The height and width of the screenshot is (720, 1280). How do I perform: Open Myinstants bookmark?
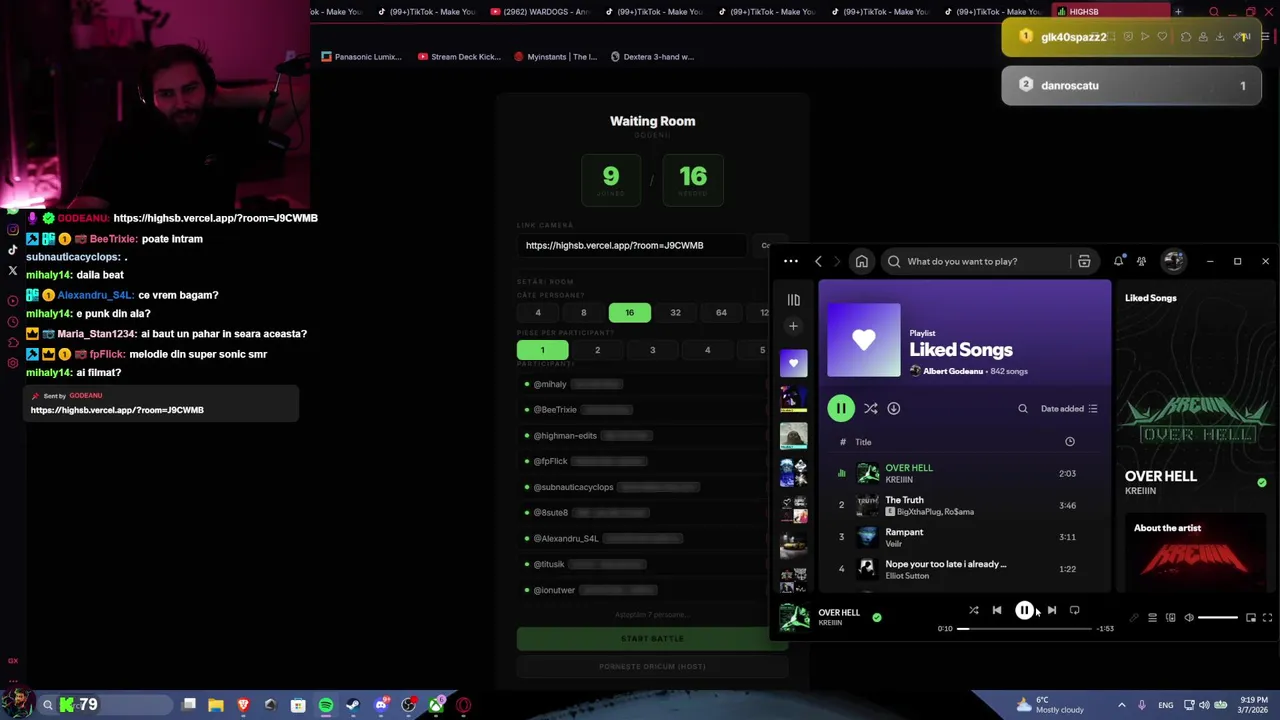click(555, 57)
